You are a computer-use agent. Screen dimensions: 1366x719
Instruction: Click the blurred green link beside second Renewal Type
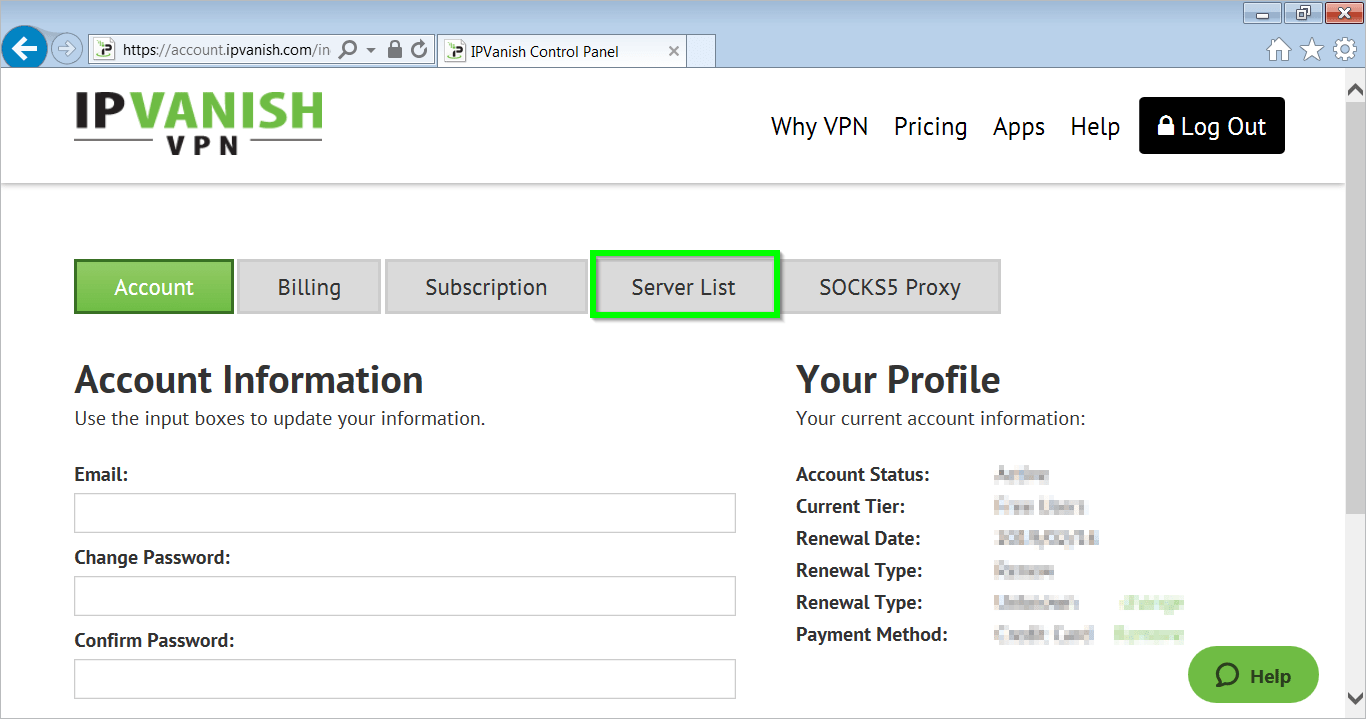click(x=1152, y=603)
